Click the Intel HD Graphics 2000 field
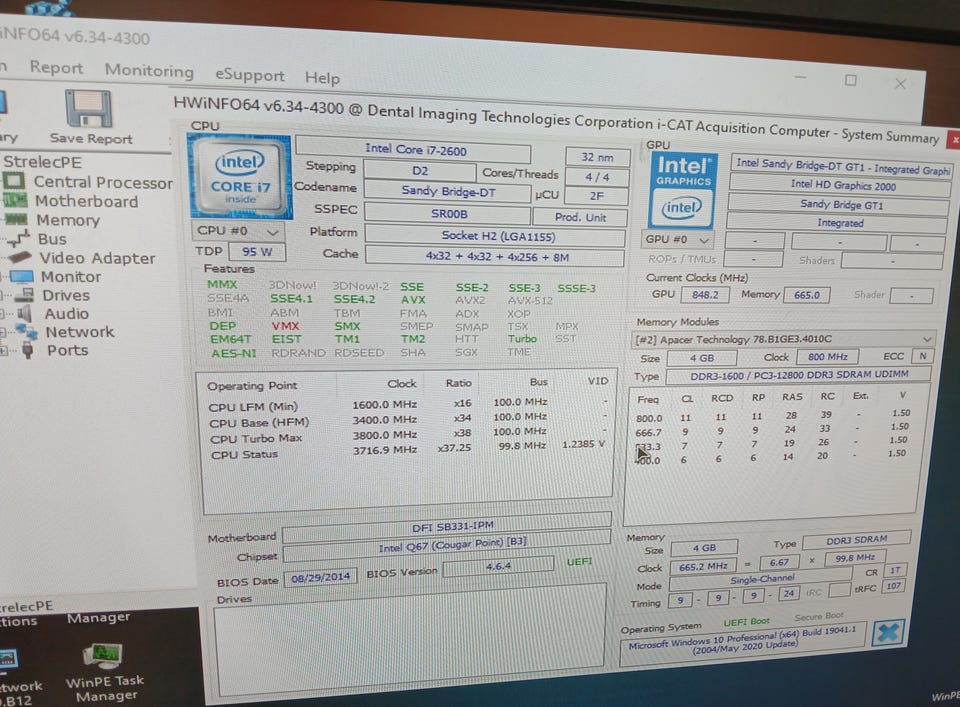Viewport: 960px width, 707px height. pyautogui.click(x=841, y=185)
